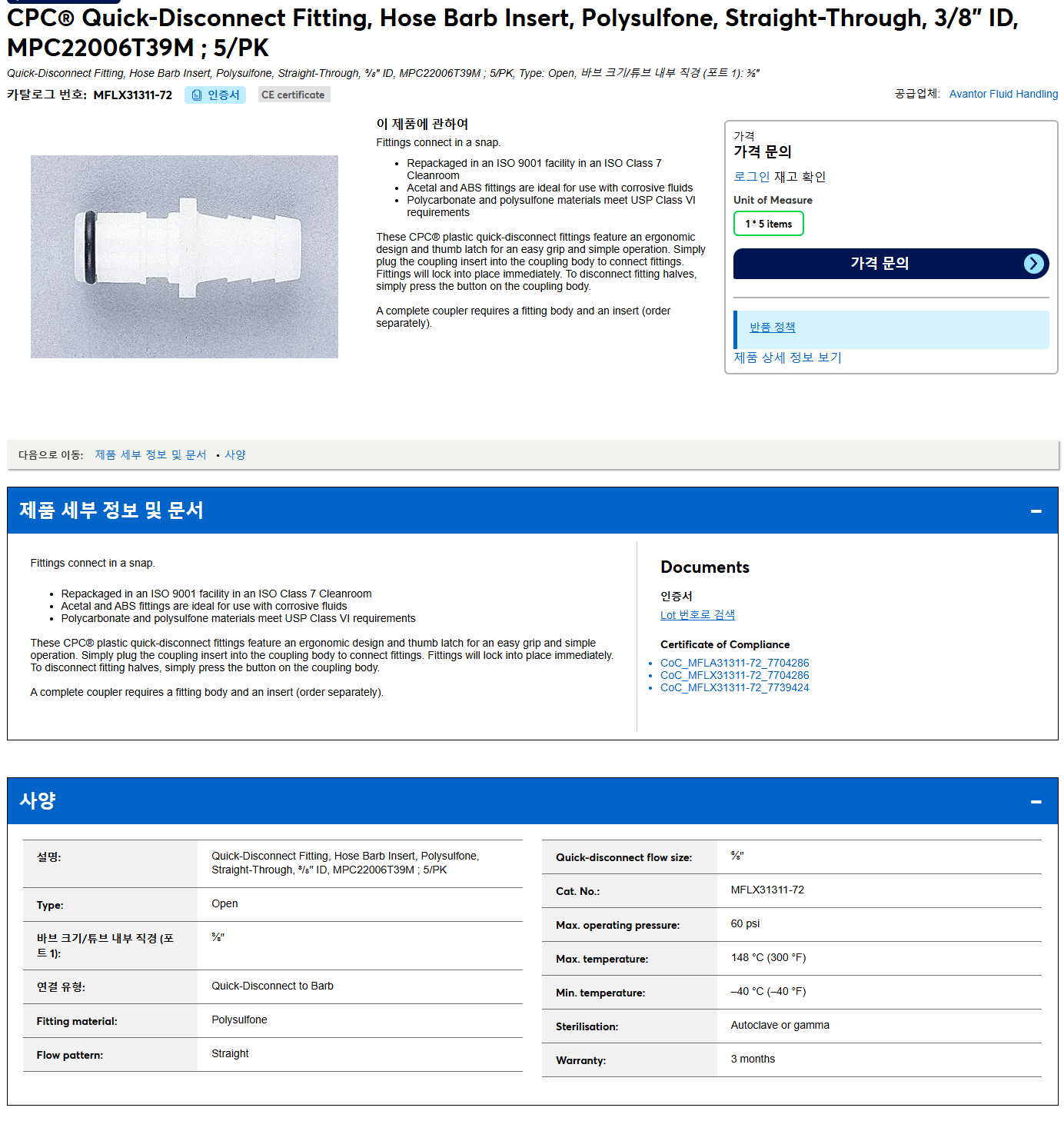1064x1121 pixels.
Task: Open CoC_MFLX31311-72_7739424 certificate
Action: tap(734, 687)
